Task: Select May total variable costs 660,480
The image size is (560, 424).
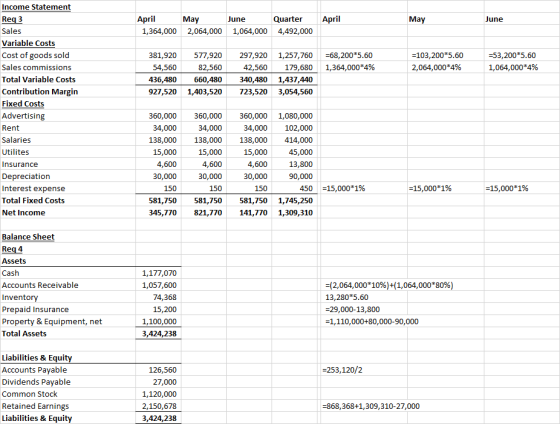Action: coord(208,80)
